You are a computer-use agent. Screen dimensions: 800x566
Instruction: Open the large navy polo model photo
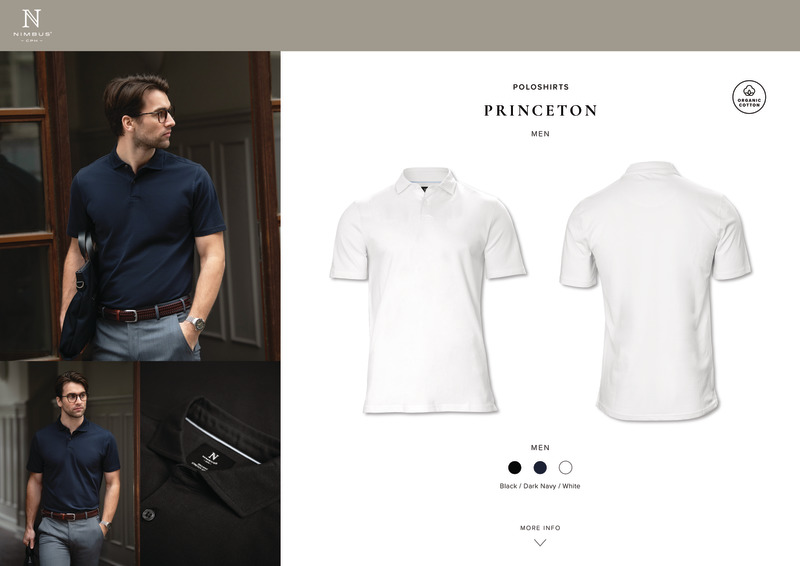point(140,206)
